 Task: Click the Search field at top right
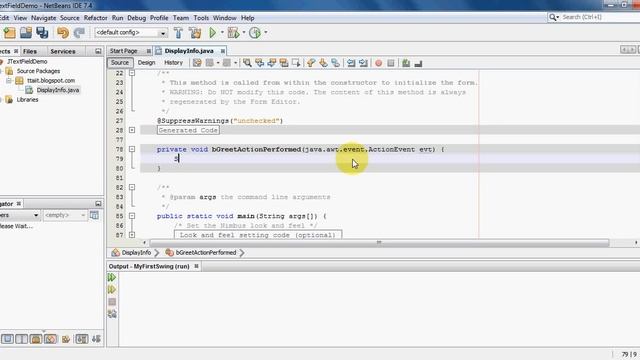594,17
